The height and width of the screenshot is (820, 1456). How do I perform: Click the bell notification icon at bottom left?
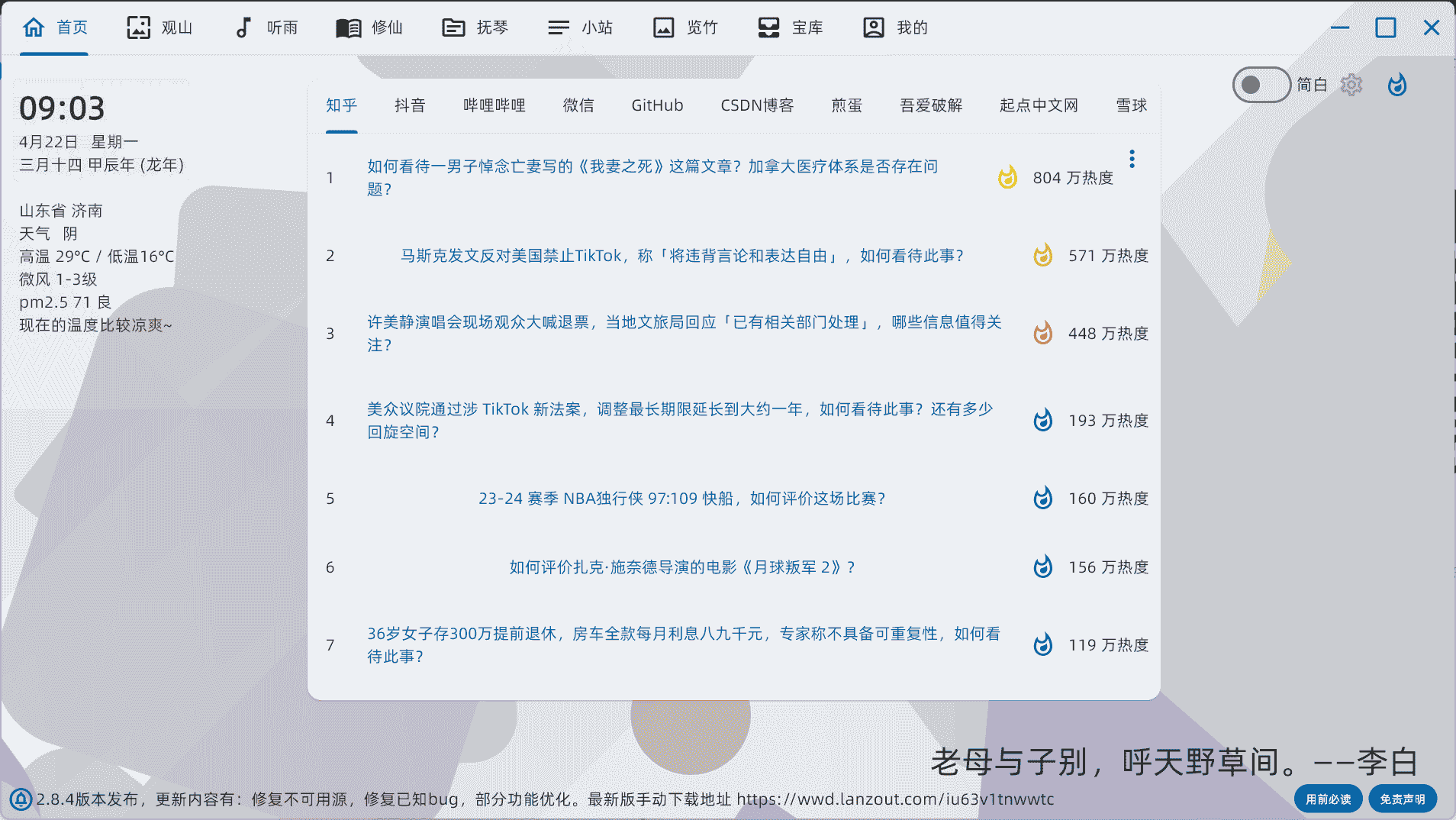(21, 799)
